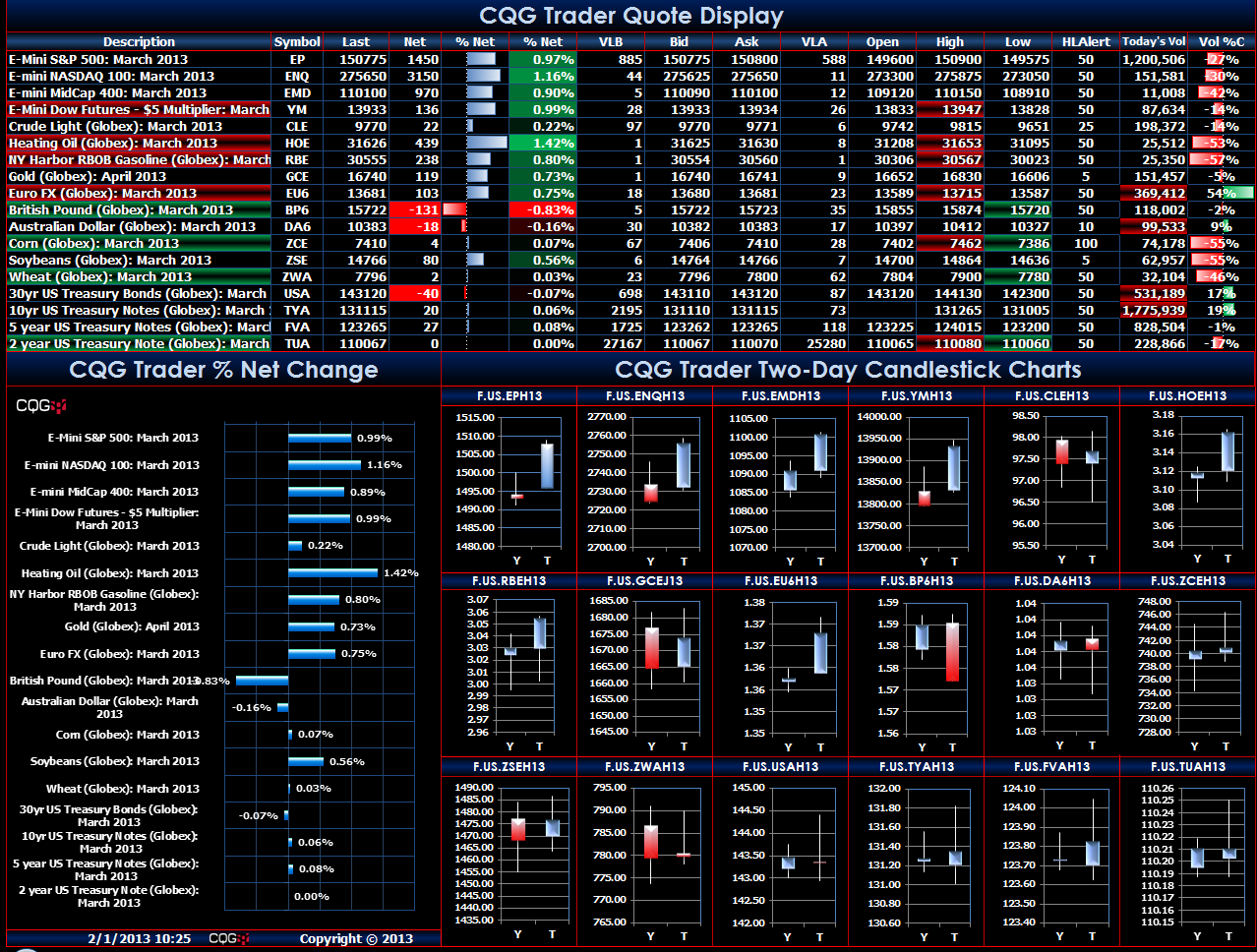The height and width of the screenshot is (952, 1257).
Task: Click Today's Vol value 369,412
Action: (1154, 193)
